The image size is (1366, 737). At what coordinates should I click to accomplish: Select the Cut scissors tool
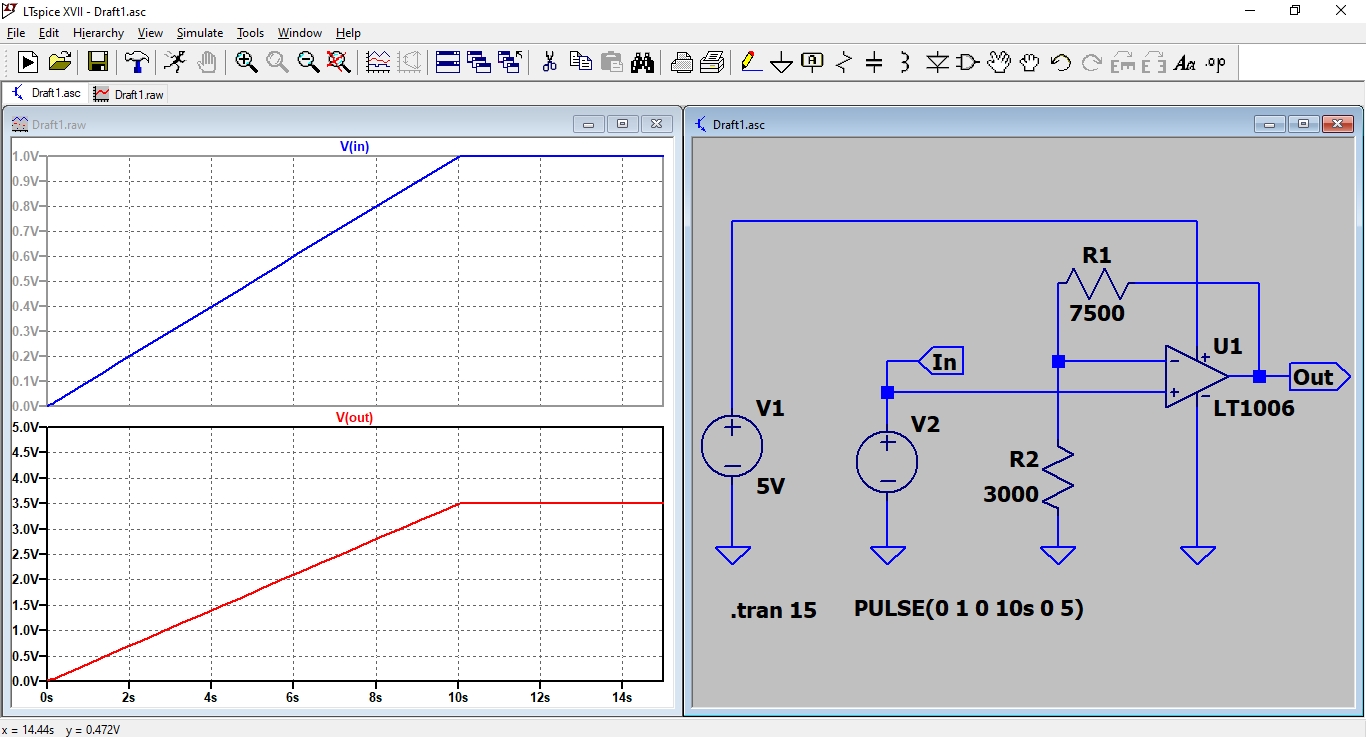point(549,62)
